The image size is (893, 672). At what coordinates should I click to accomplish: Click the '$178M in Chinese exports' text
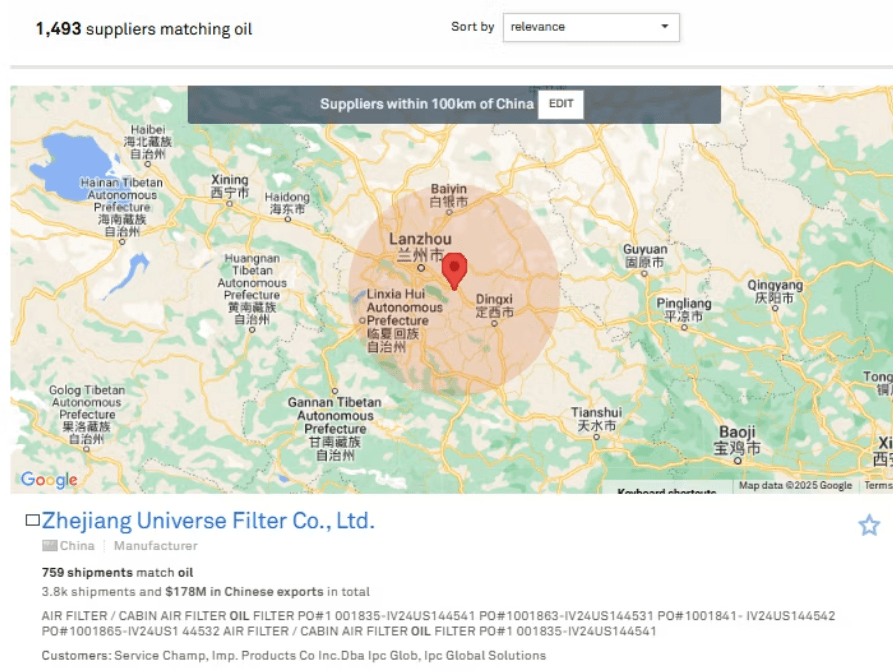pos(244,592)
